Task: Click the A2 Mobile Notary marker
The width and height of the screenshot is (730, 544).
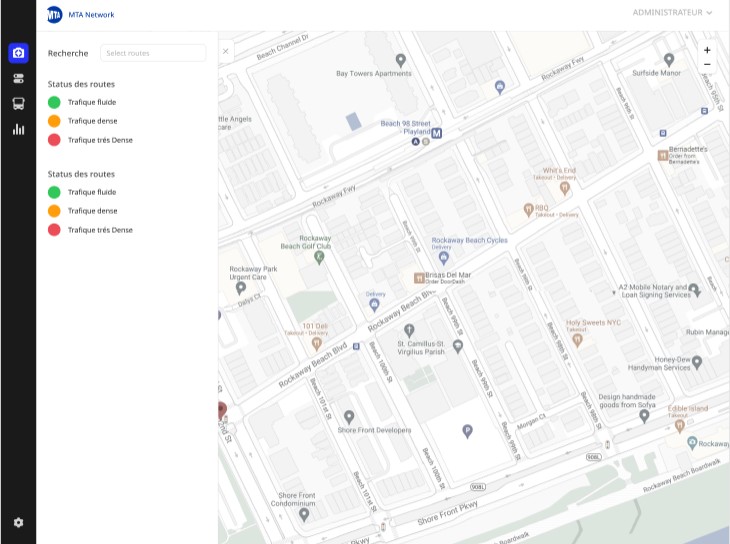Action: [x=694, y=290]
